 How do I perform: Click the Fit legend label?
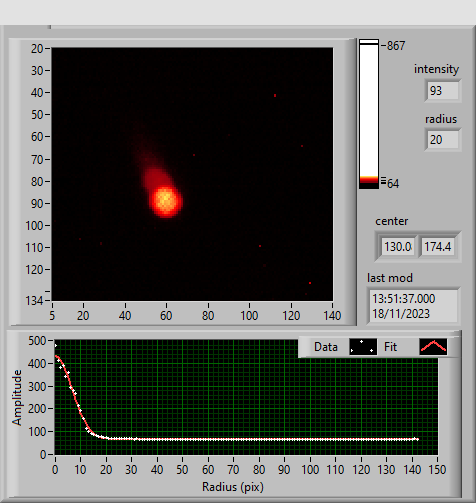(x=390, y=347)
